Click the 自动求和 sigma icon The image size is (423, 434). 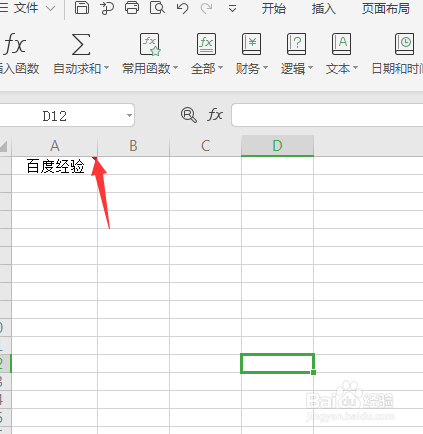click(x=81, y=44)
